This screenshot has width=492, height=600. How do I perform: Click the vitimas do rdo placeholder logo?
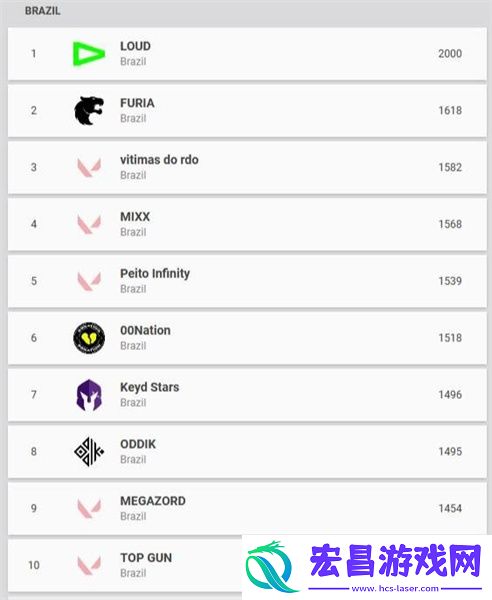pos(89,168)
